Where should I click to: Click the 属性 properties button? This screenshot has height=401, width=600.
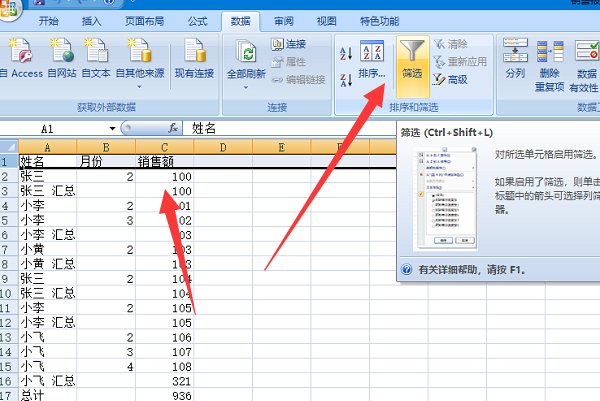(289, 62)
